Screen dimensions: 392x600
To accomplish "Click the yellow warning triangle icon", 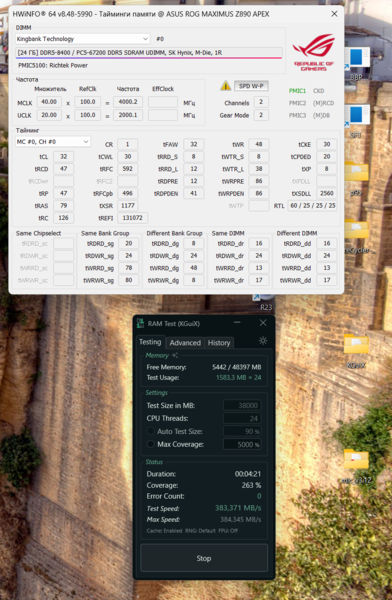I will (225, 86).
